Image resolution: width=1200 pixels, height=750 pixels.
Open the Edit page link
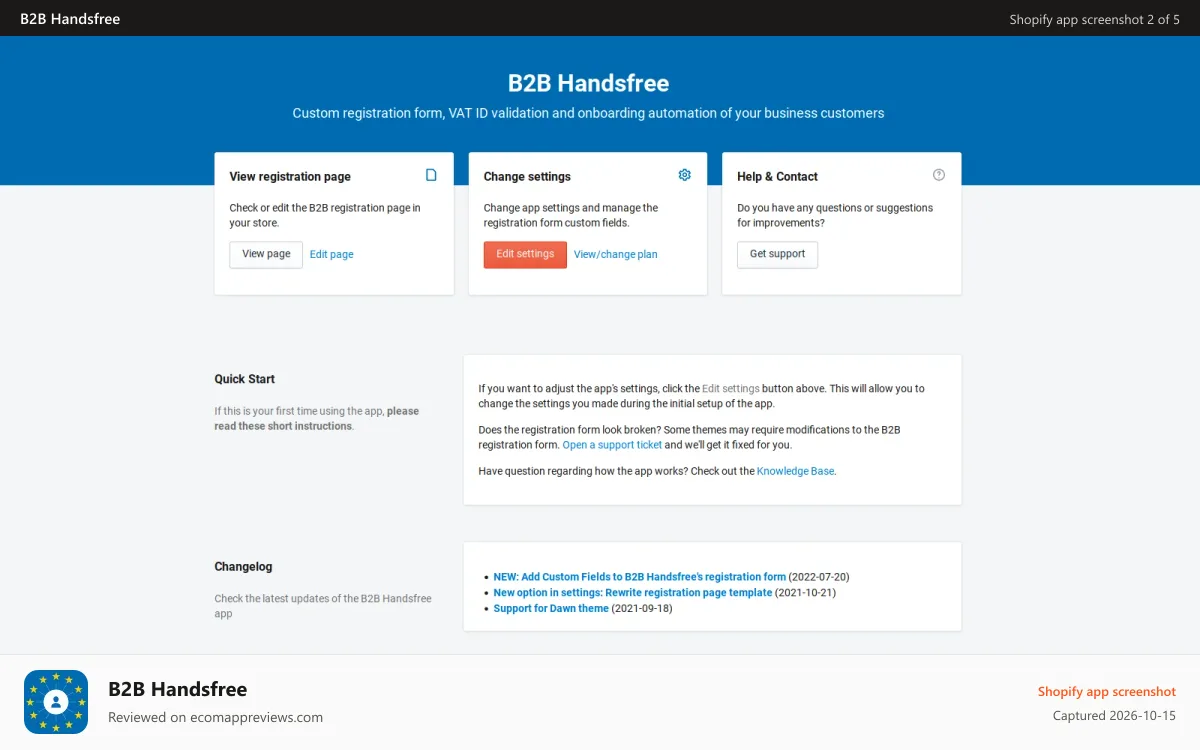[x=331, y=255]
